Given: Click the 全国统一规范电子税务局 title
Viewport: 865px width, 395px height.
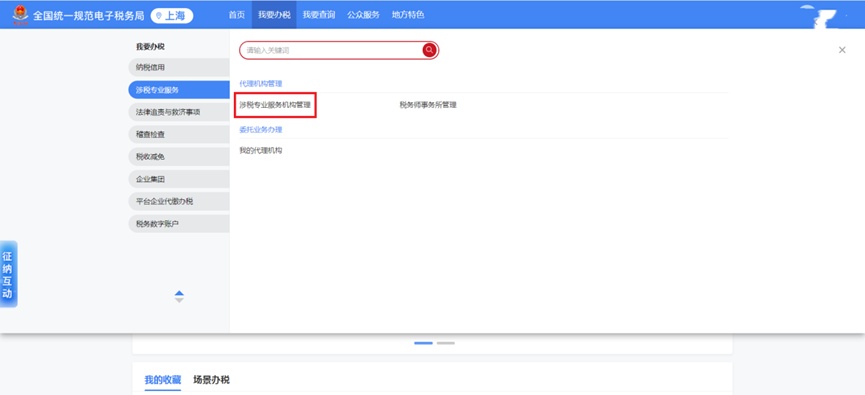Looking at the screenshot, I should (x=89, y=15).
